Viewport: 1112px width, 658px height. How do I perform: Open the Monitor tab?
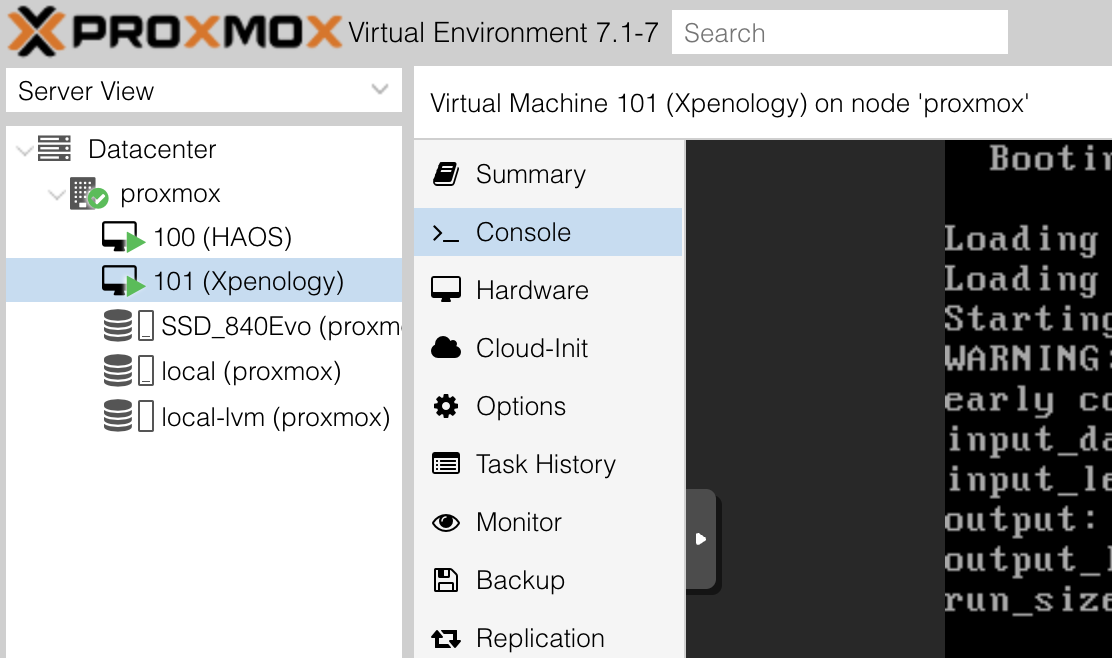[547, 522]
